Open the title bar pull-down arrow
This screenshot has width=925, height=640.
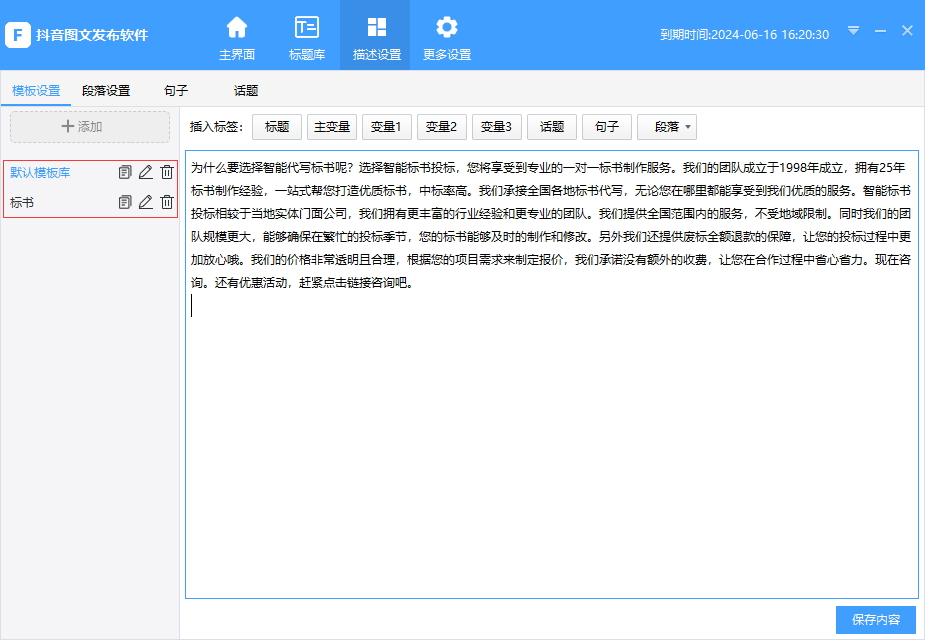pyautogui.click(x=852, y=31)
